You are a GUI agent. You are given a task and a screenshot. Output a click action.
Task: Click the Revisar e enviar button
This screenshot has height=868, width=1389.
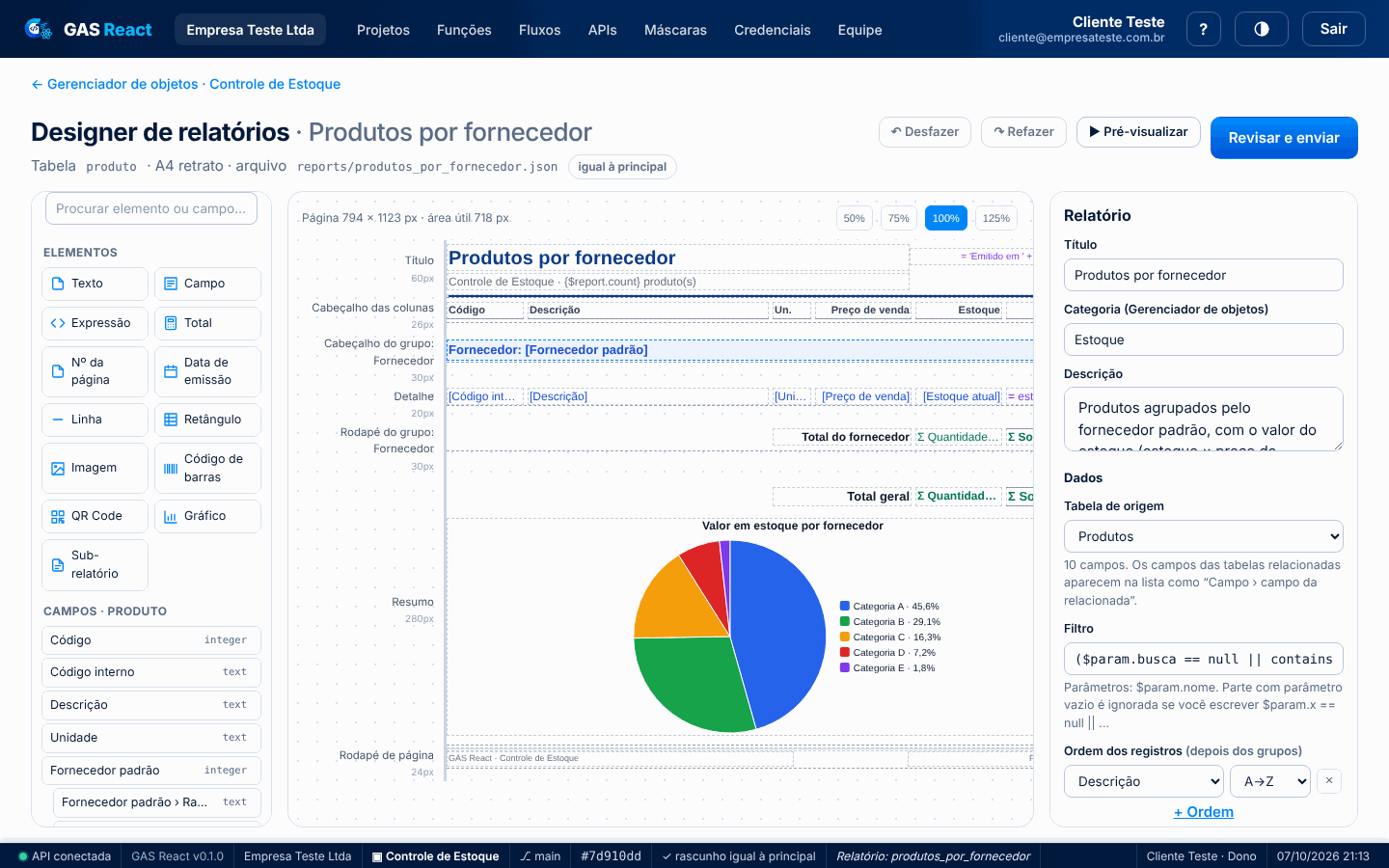1284,138
